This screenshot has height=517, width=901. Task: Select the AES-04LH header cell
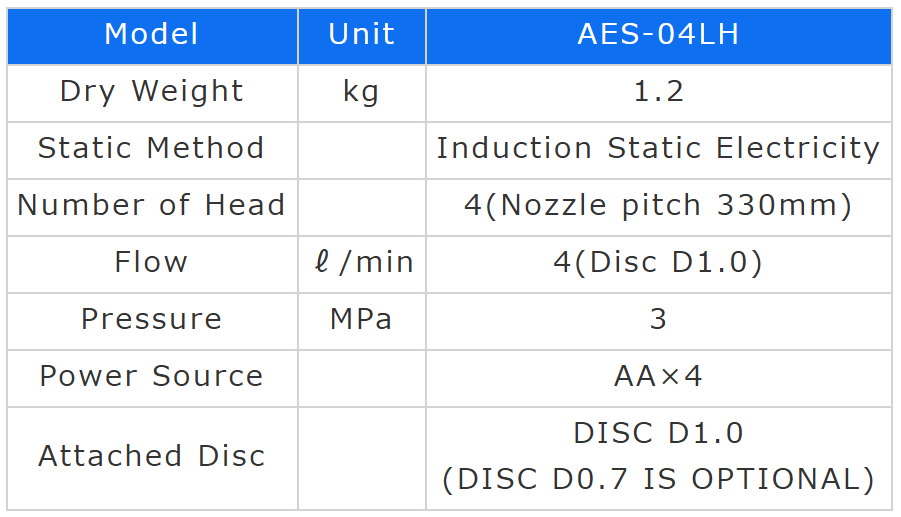pos(658,35)
